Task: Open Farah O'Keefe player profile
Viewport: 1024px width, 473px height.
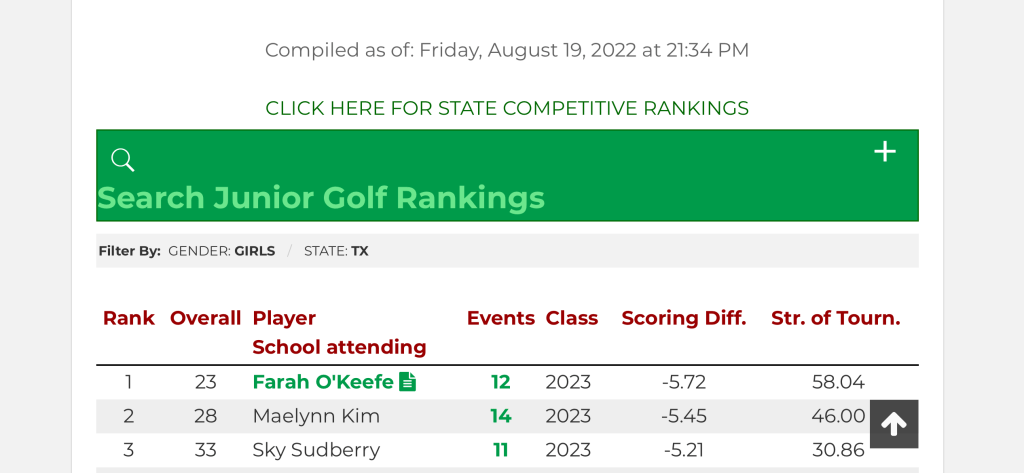Action: coord(322,382)
